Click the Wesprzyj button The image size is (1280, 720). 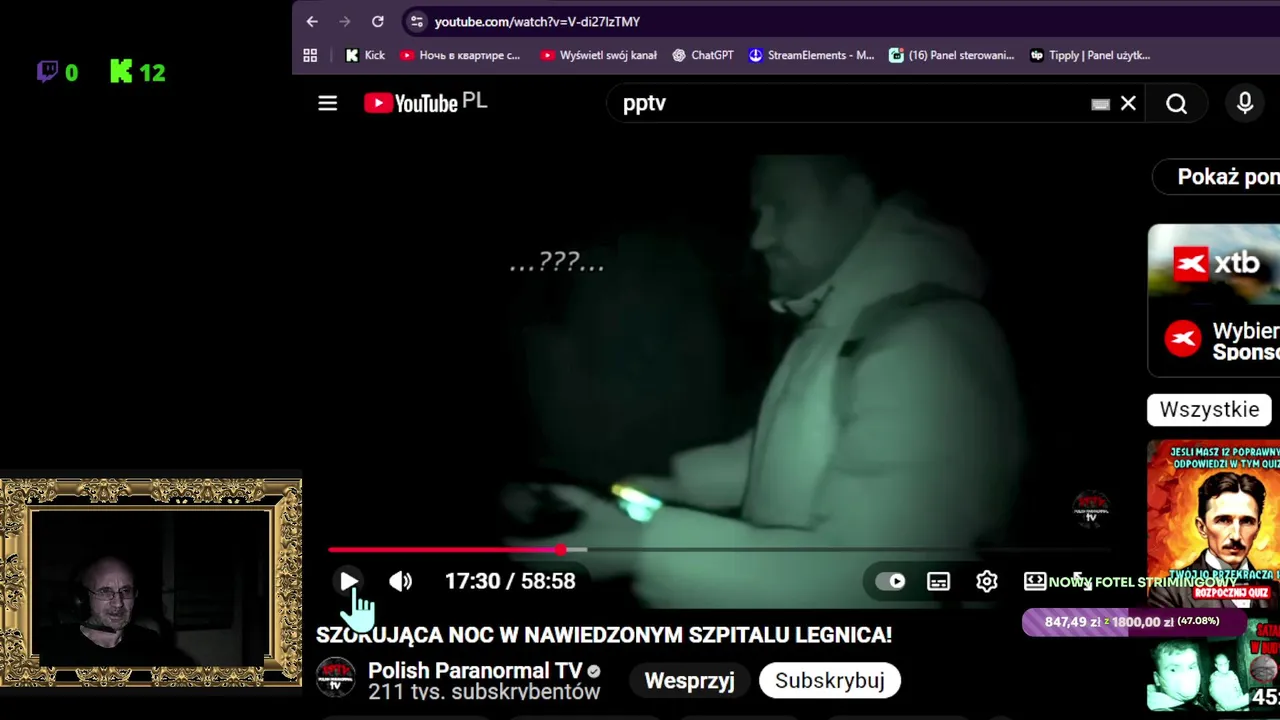[689, 680]
